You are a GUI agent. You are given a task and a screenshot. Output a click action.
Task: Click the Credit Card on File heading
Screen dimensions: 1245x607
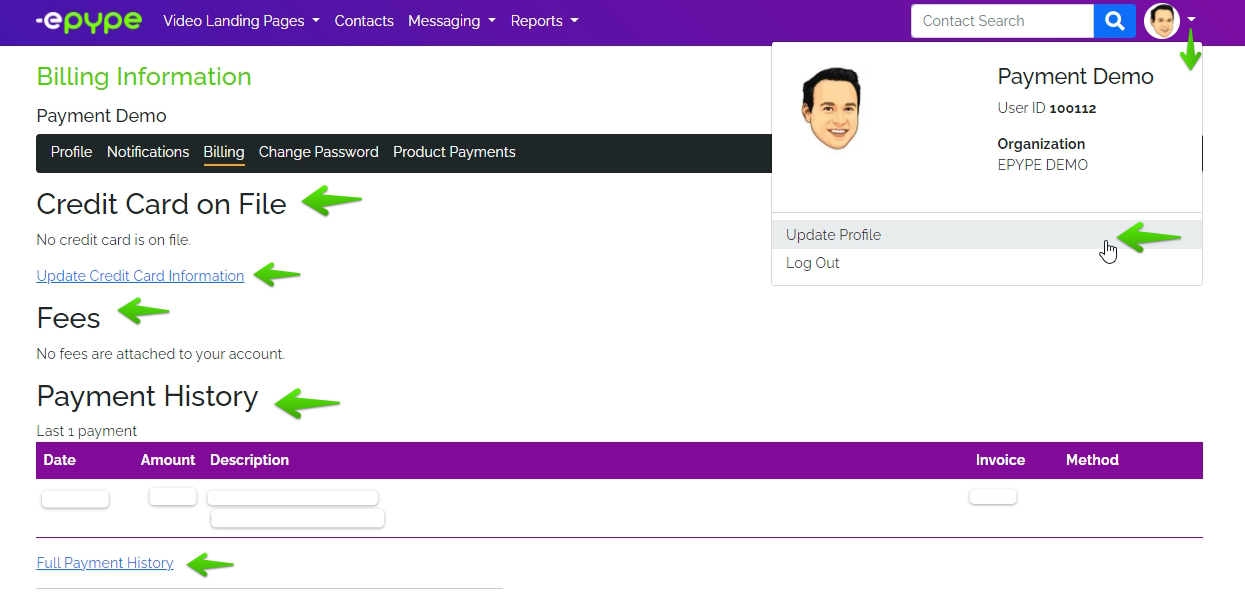pos(162,204)
